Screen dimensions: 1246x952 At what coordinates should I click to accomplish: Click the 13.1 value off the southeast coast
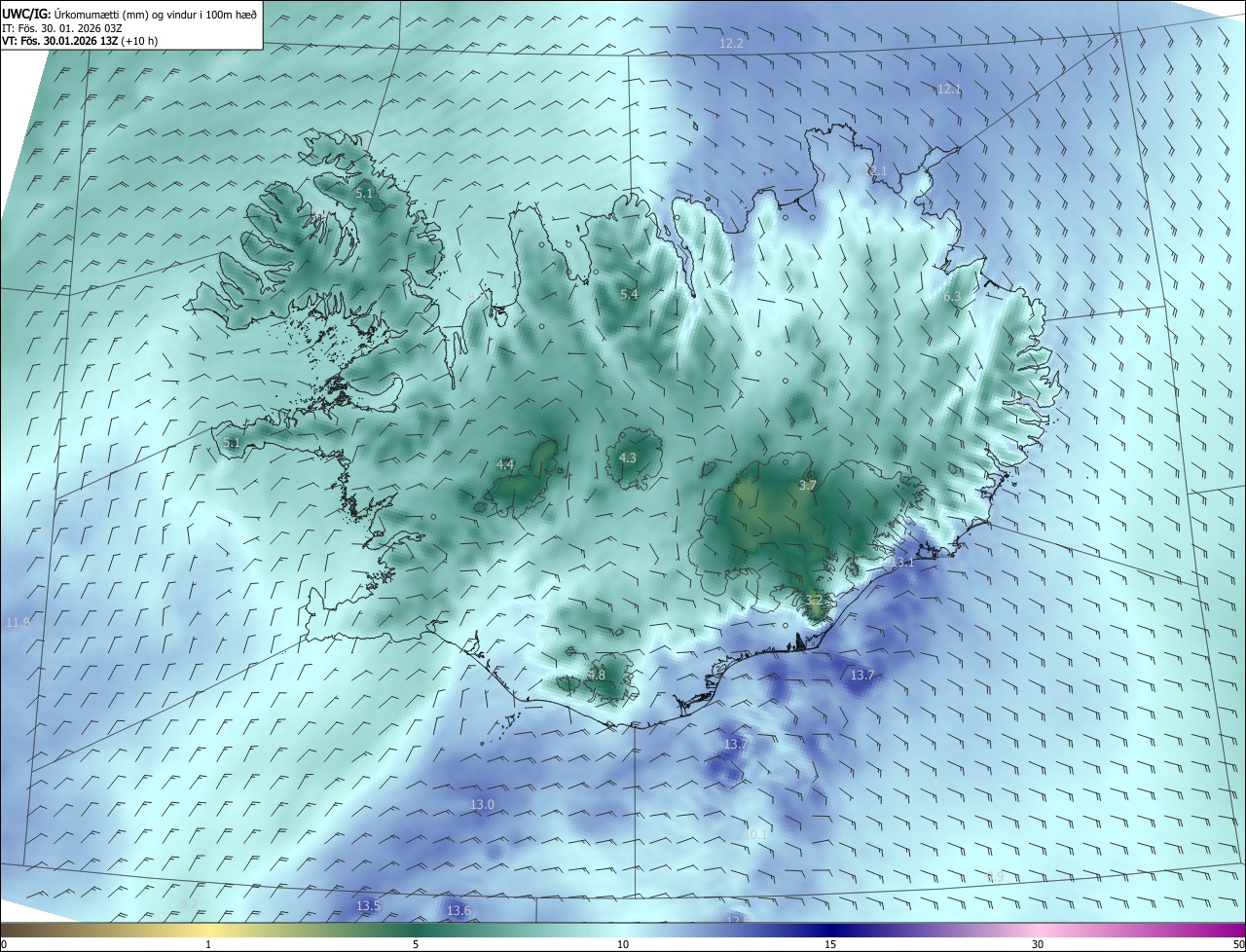click(x=903, y=563)
